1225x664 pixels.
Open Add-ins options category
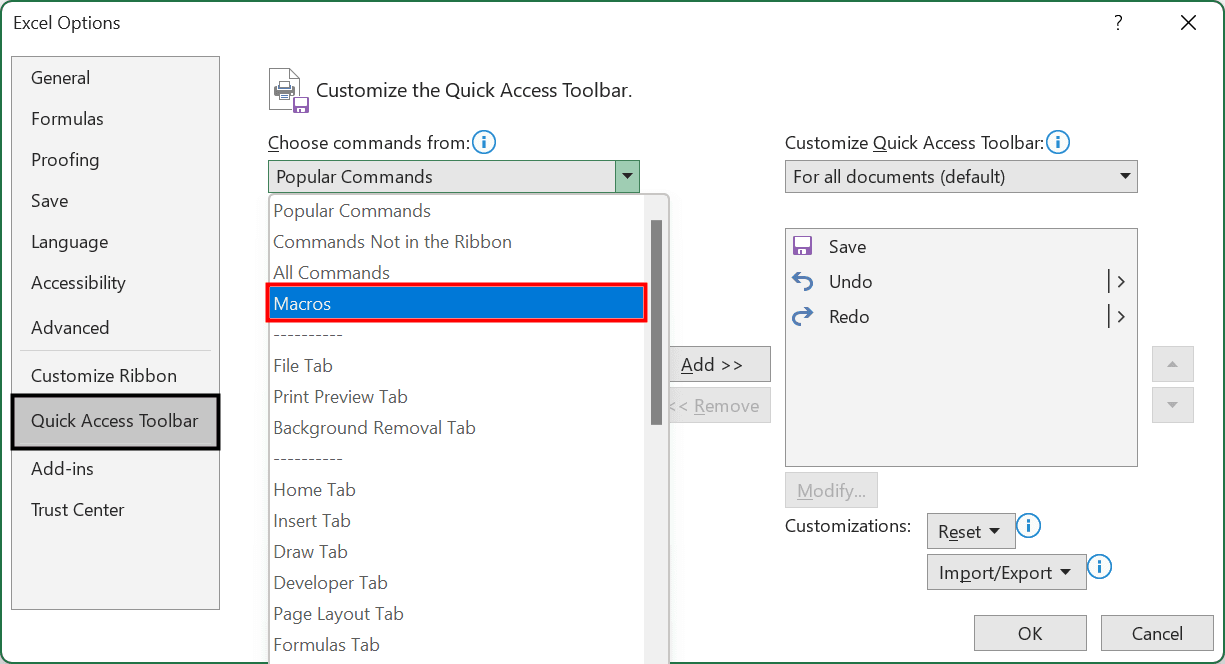(115, 468)
